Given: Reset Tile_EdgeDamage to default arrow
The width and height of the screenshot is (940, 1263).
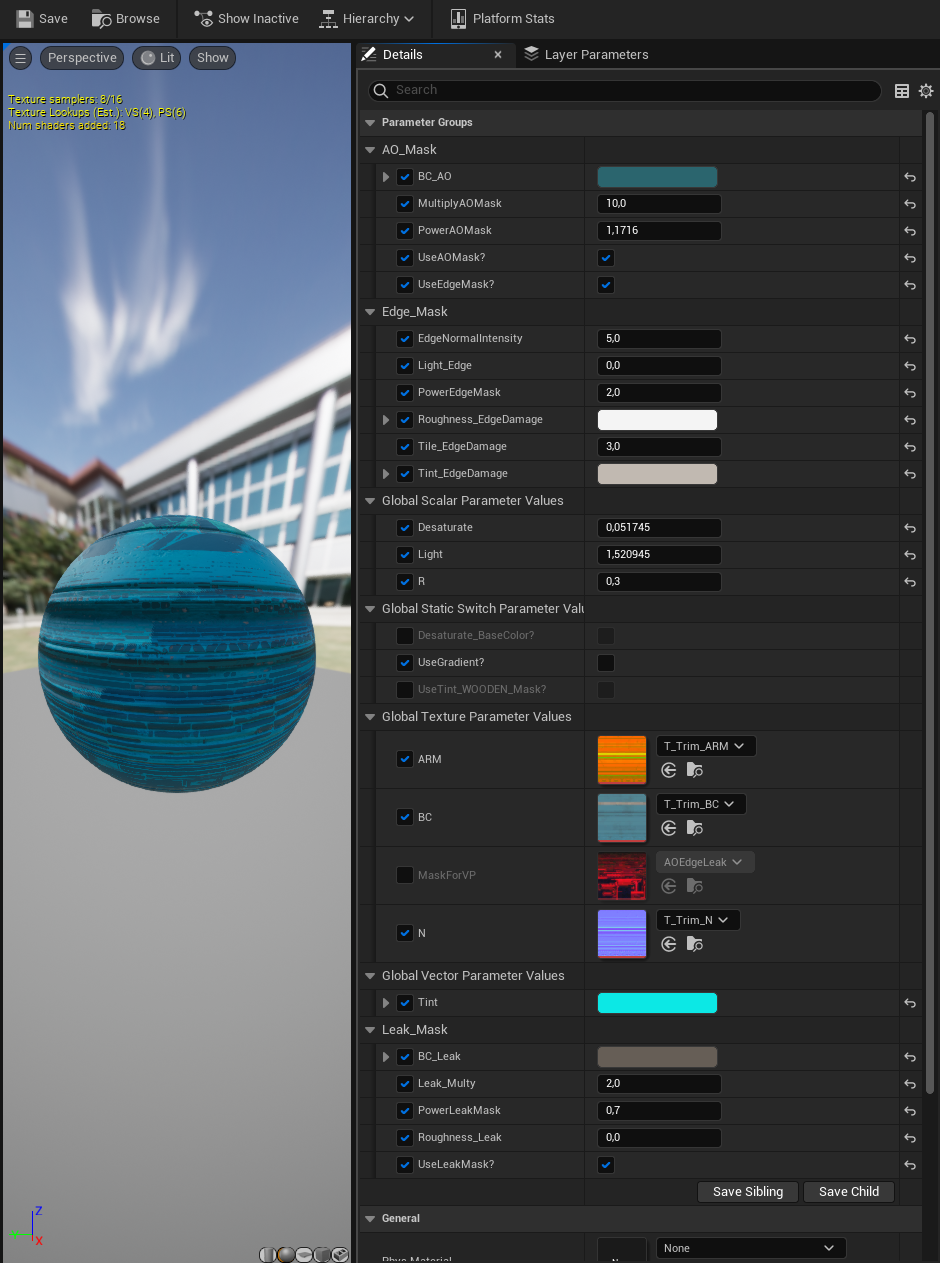Looking at the screenshot, I should pyautogui.click(x=910, y=447).
